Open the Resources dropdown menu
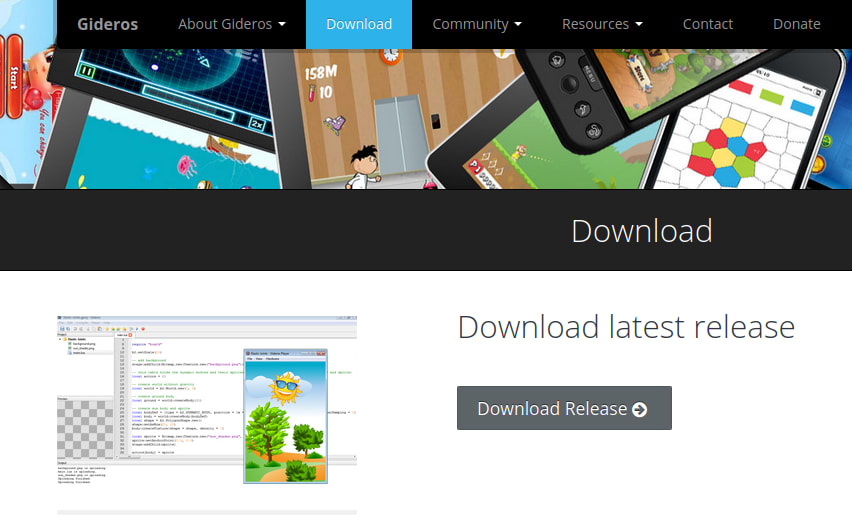The width and height of the screenshot is (852, 520). (x=602, y=24)
